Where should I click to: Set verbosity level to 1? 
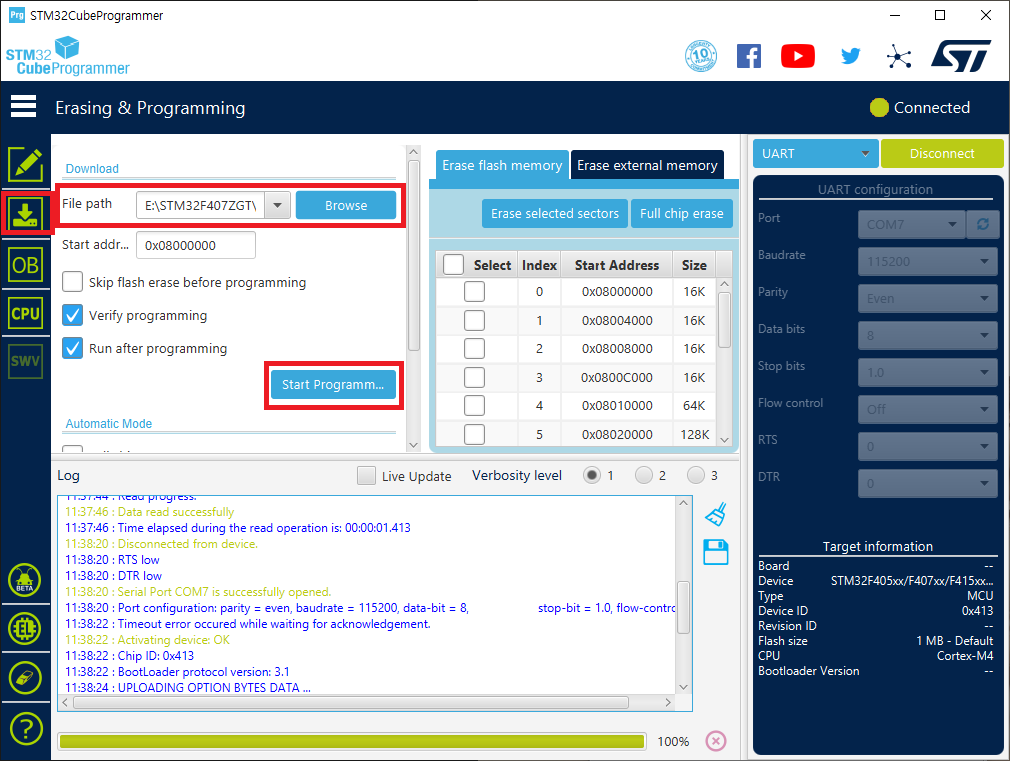click(x=591, y=476)
